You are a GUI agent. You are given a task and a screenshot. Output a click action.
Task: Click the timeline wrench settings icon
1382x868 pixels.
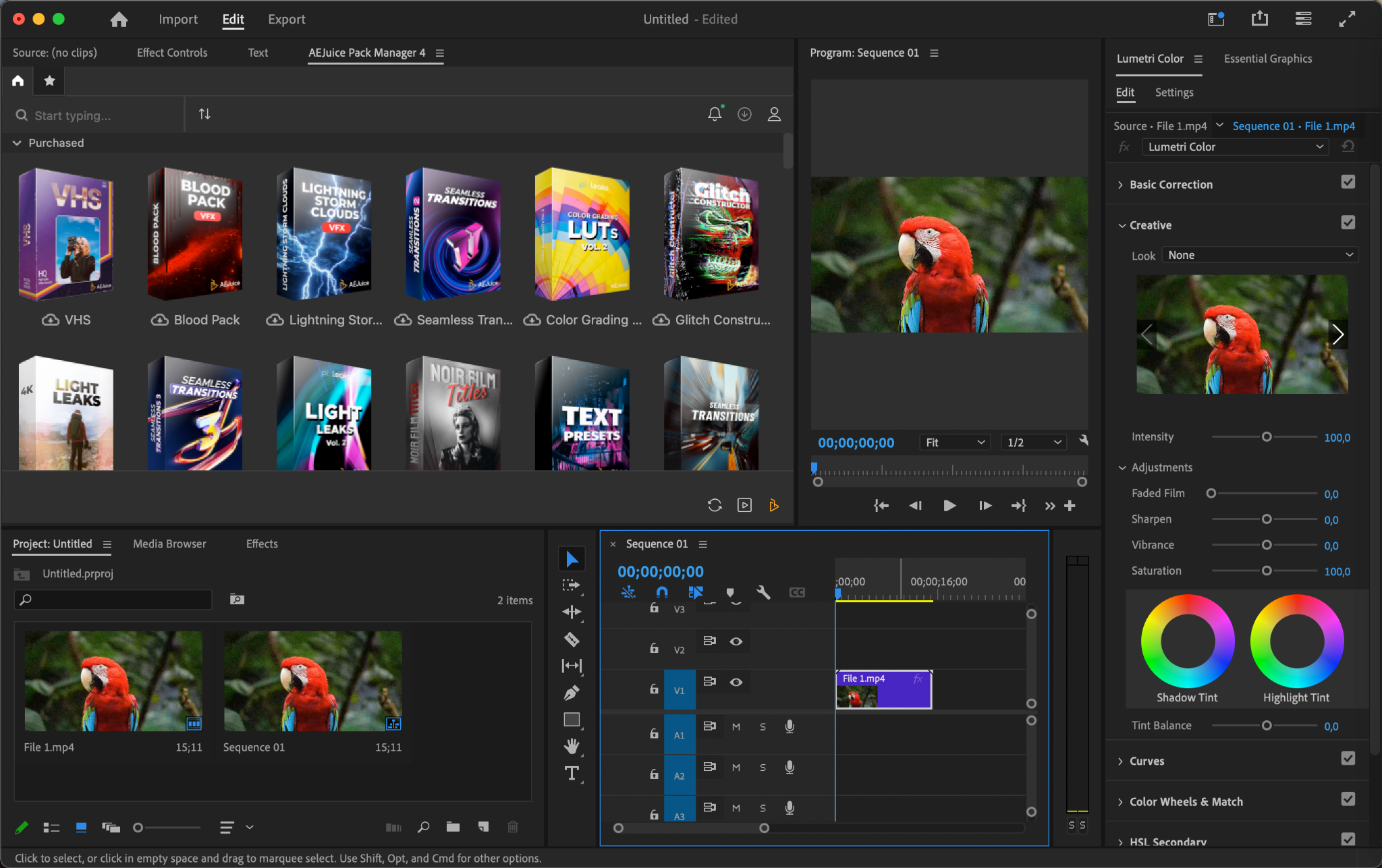(763, 593)
